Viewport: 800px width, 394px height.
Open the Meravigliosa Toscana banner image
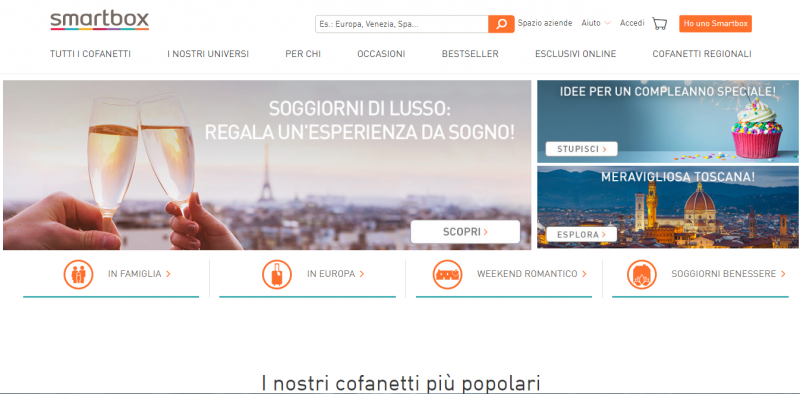pyautogui.click(x=668, y=207)
